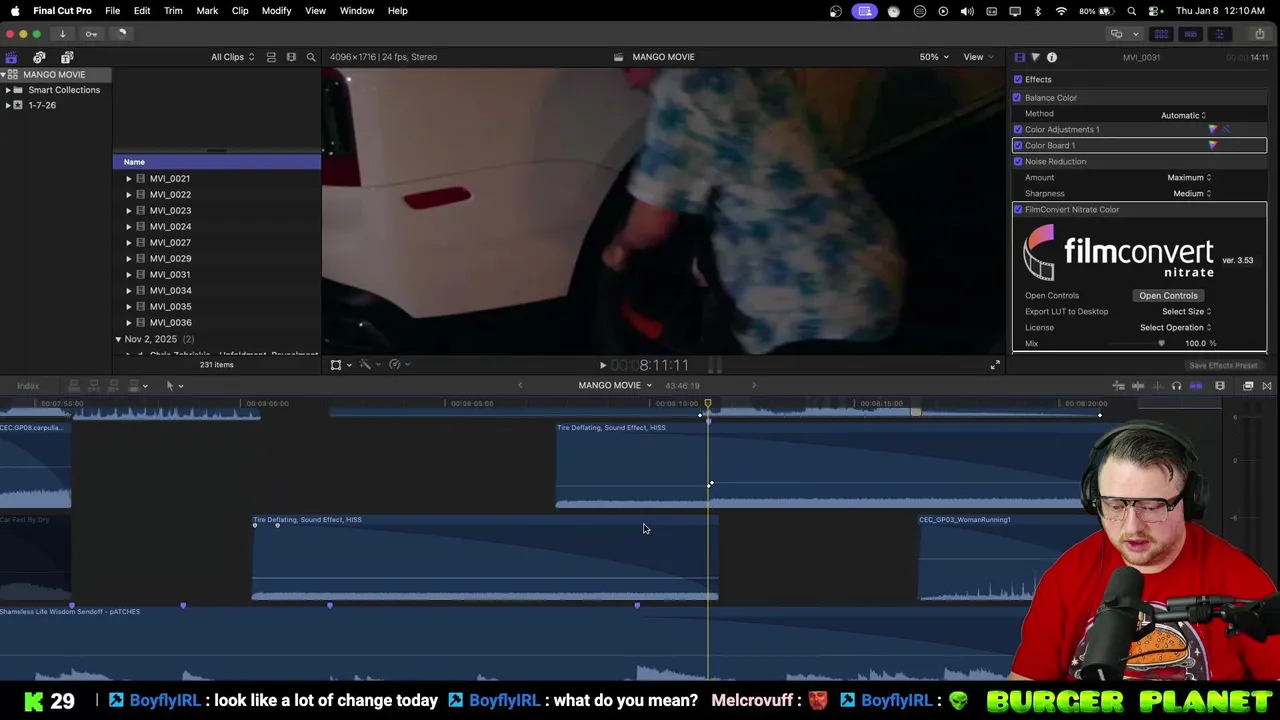Viewport: 1280px width, 720px height.
Task: Open the video inspector filmstrip tab
Action: [1019, 58]
